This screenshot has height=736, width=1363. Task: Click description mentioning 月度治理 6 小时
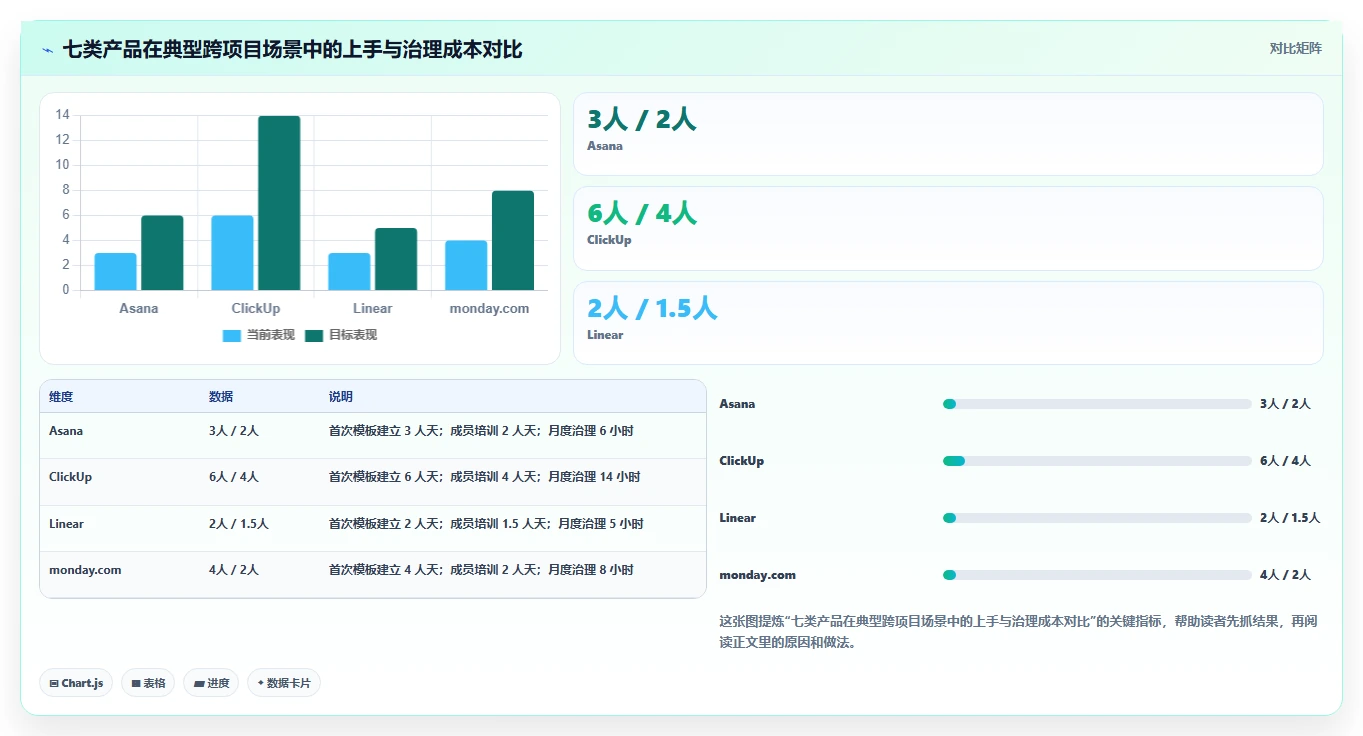[481, 431]
